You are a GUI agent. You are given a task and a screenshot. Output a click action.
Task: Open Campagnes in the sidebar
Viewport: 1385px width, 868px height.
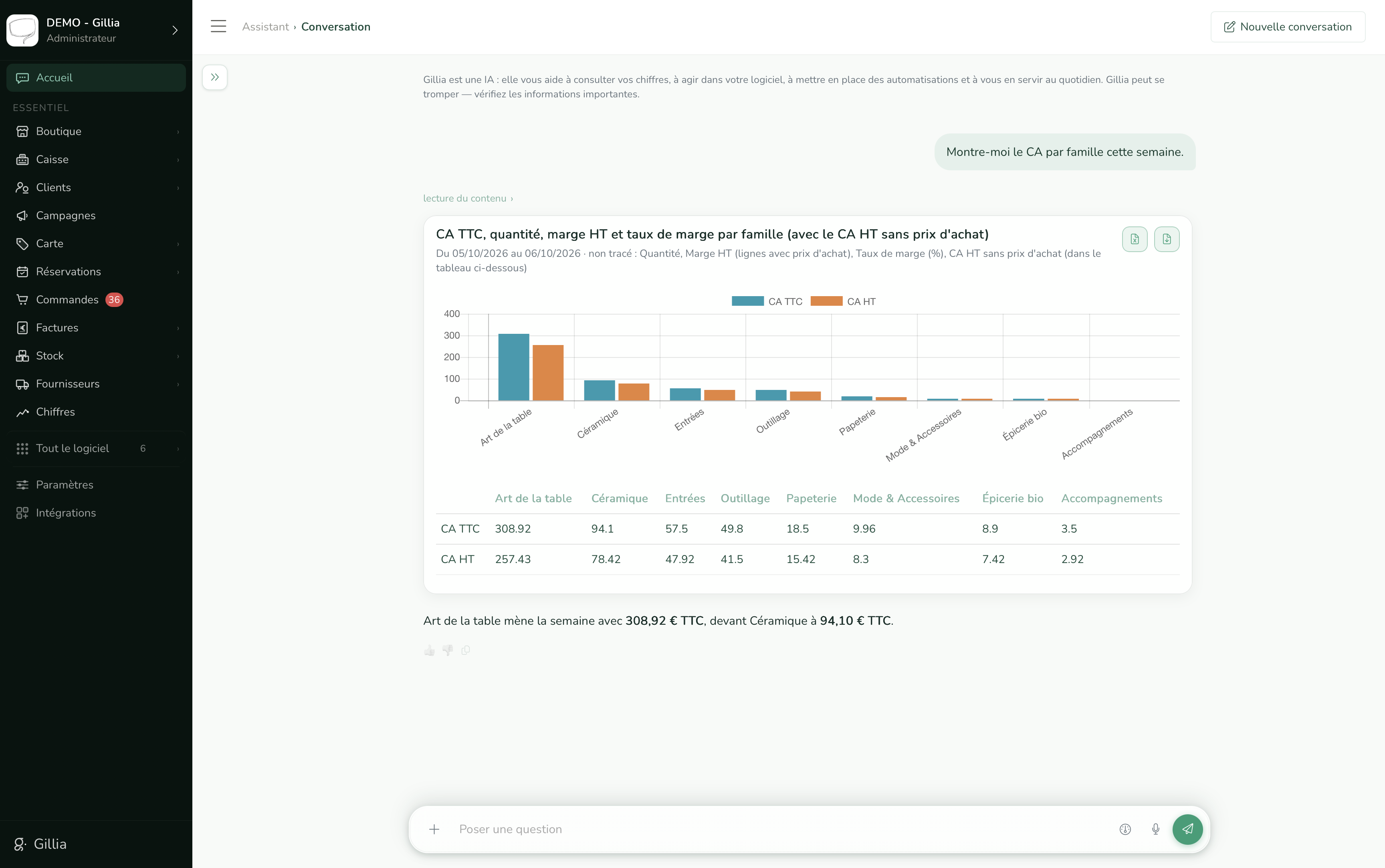tap(96, 215)
